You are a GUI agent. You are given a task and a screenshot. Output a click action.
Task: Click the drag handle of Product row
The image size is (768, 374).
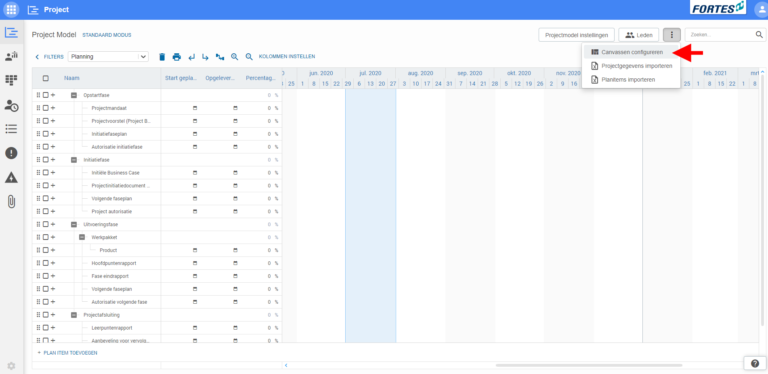click(x=38, y=250)
